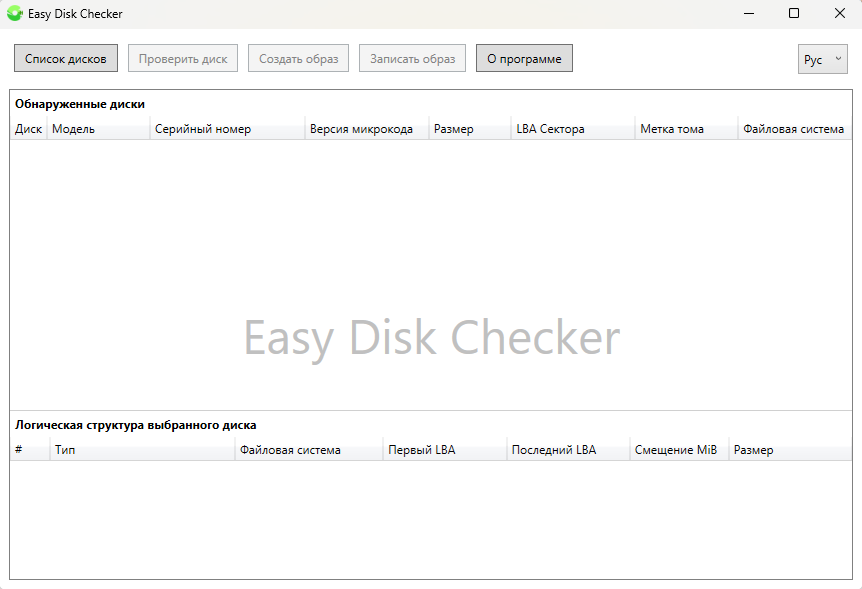
Task: Sort by the Диск column header
Action: pos(29,129)
